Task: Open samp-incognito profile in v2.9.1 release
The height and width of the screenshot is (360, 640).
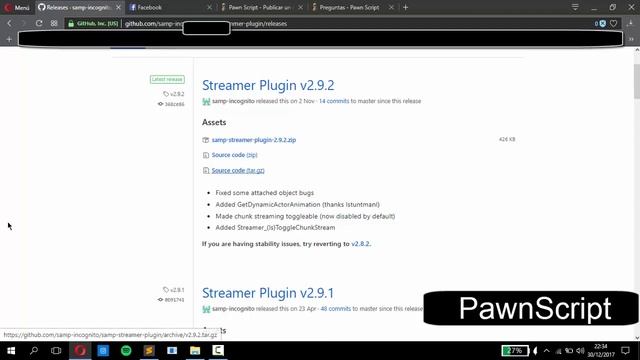Action: click(x=233, y=309)
